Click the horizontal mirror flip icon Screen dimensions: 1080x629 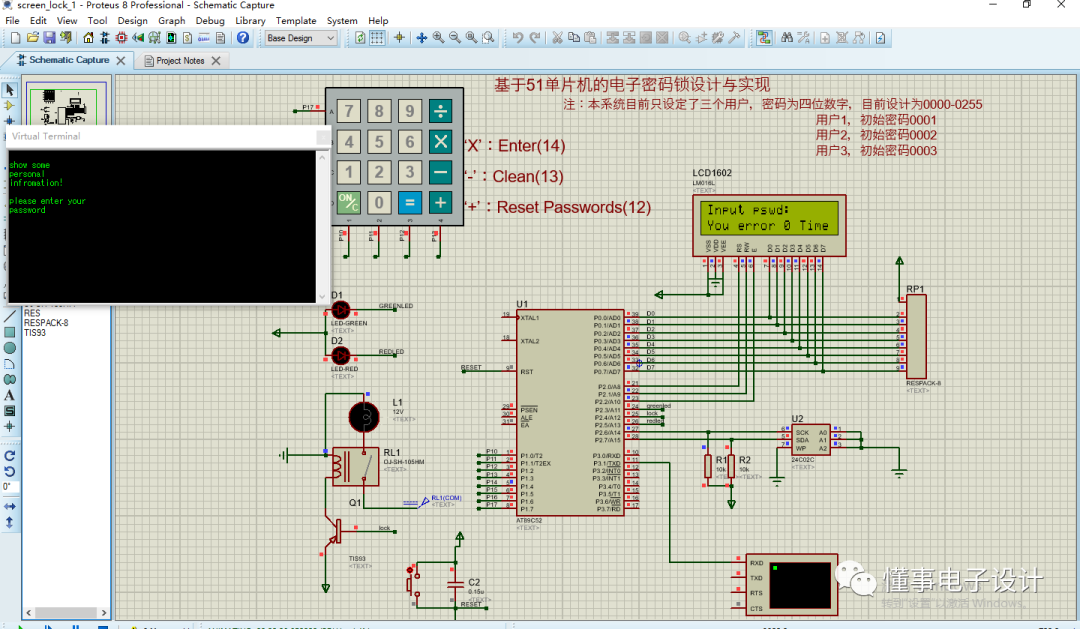(x=9, y=506)
